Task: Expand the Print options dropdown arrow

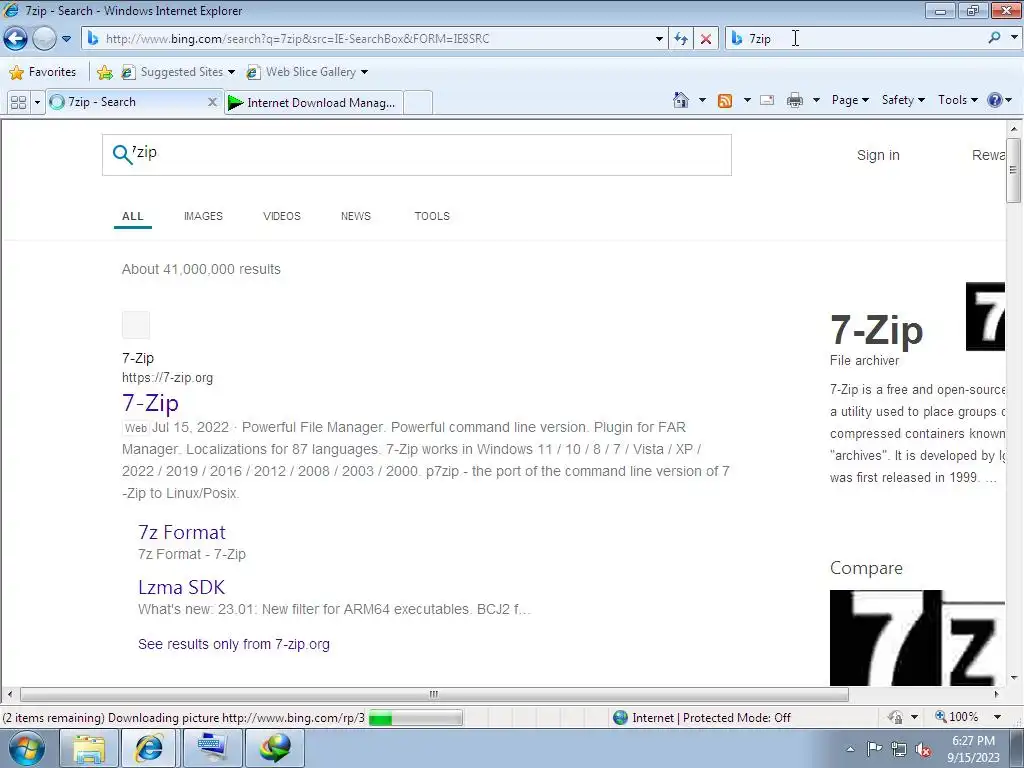Action: [x=816, y=100]
